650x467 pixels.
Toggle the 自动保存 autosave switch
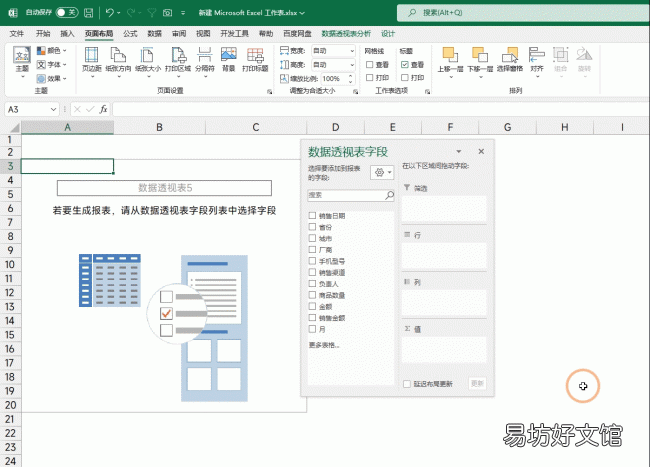(x=67, y=12)
